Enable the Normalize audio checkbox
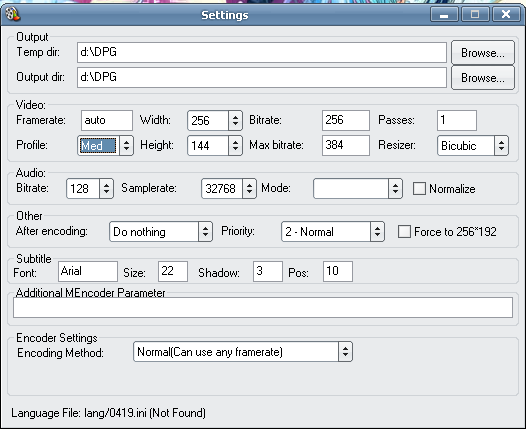The width and height of the screenshot is (526, 429). pos(419,189)
